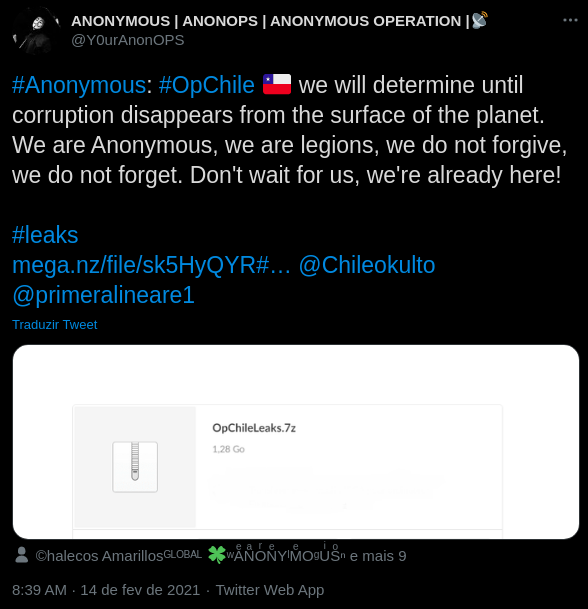
Task: Click the account's profile avatar
Action: tap(35, 30)
